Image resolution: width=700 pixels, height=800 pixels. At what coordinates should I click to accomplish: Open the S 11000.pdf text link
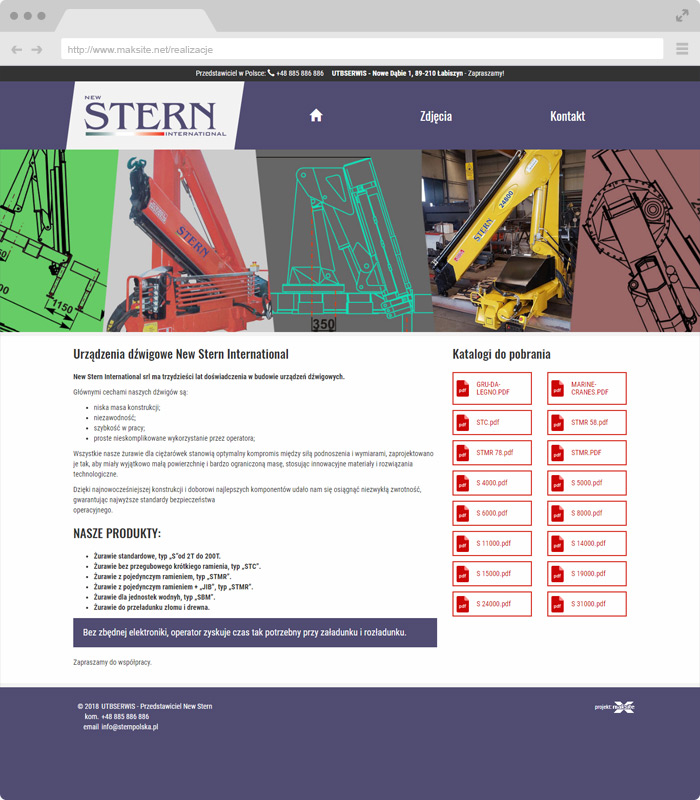click(x=493, y=543)
